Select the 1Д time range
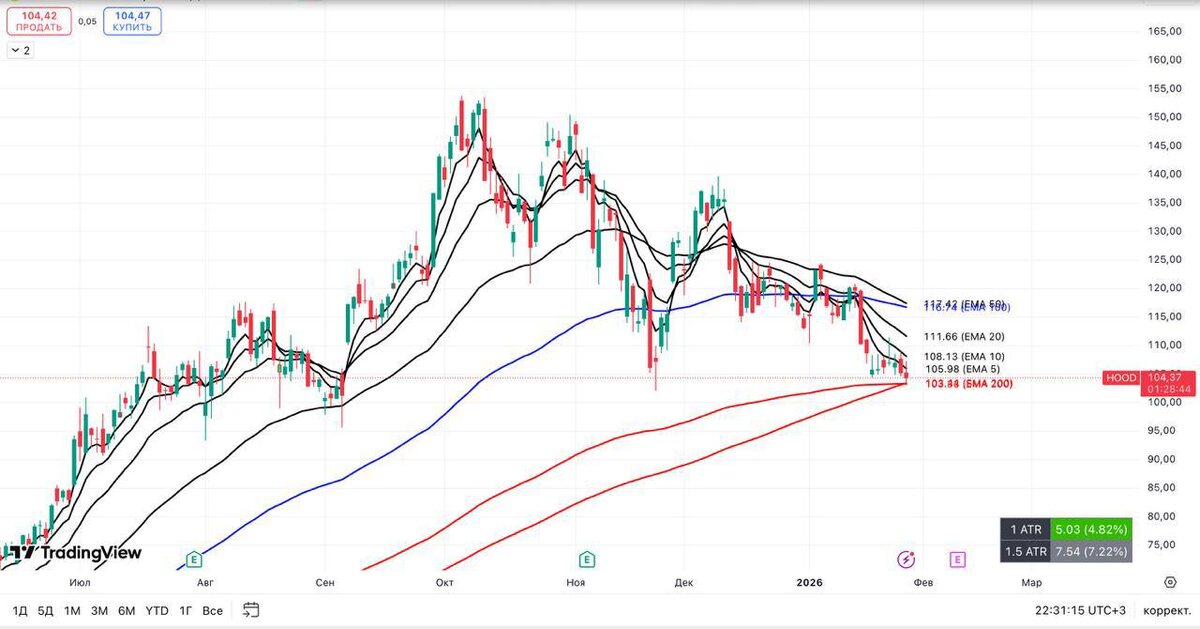1200x629 pixels. pyautogui.click(x=20, y=610)
